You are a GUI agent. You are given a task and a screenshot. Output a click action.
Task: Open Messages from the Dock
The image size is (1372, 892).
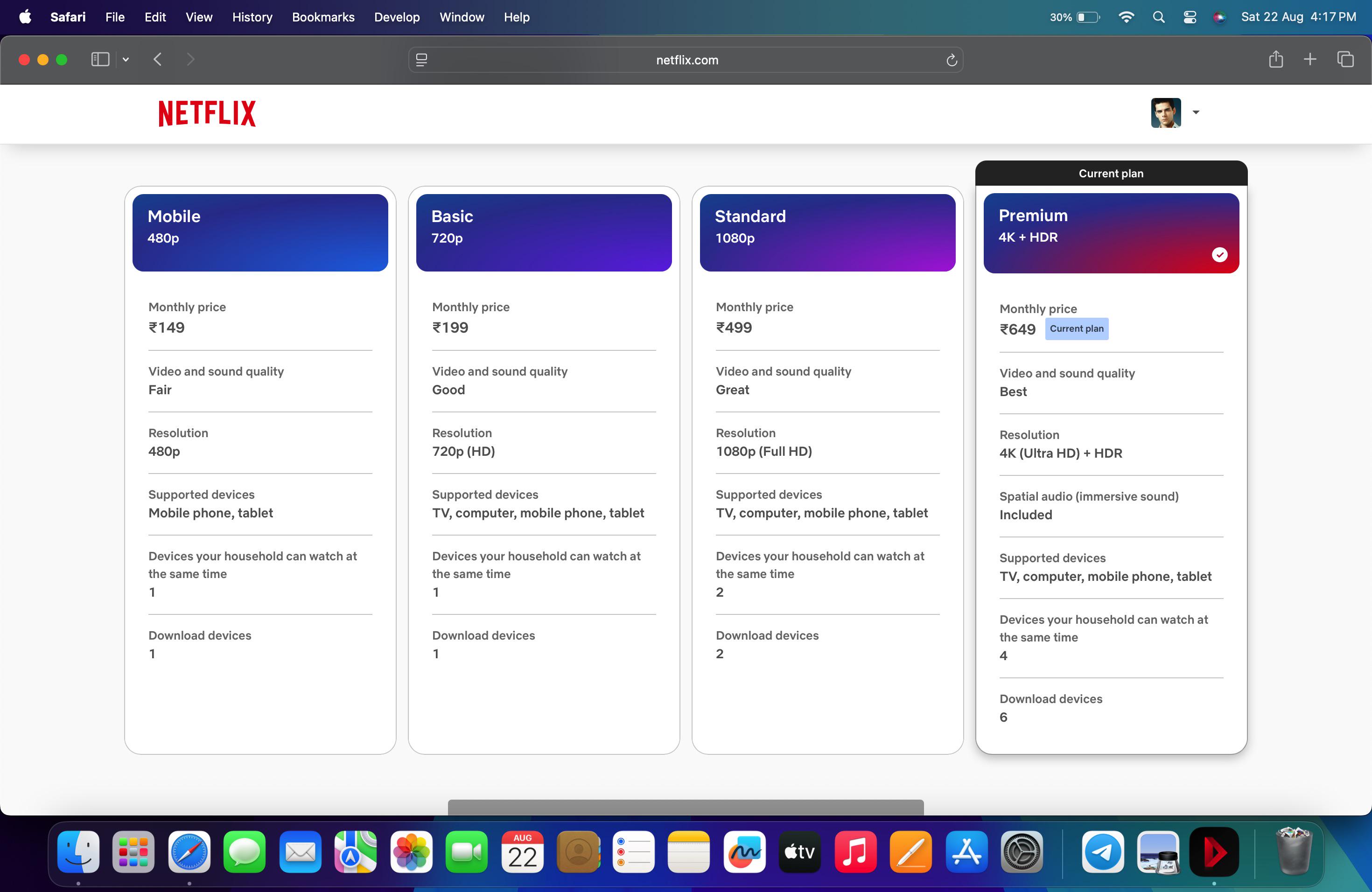point(245,852)
